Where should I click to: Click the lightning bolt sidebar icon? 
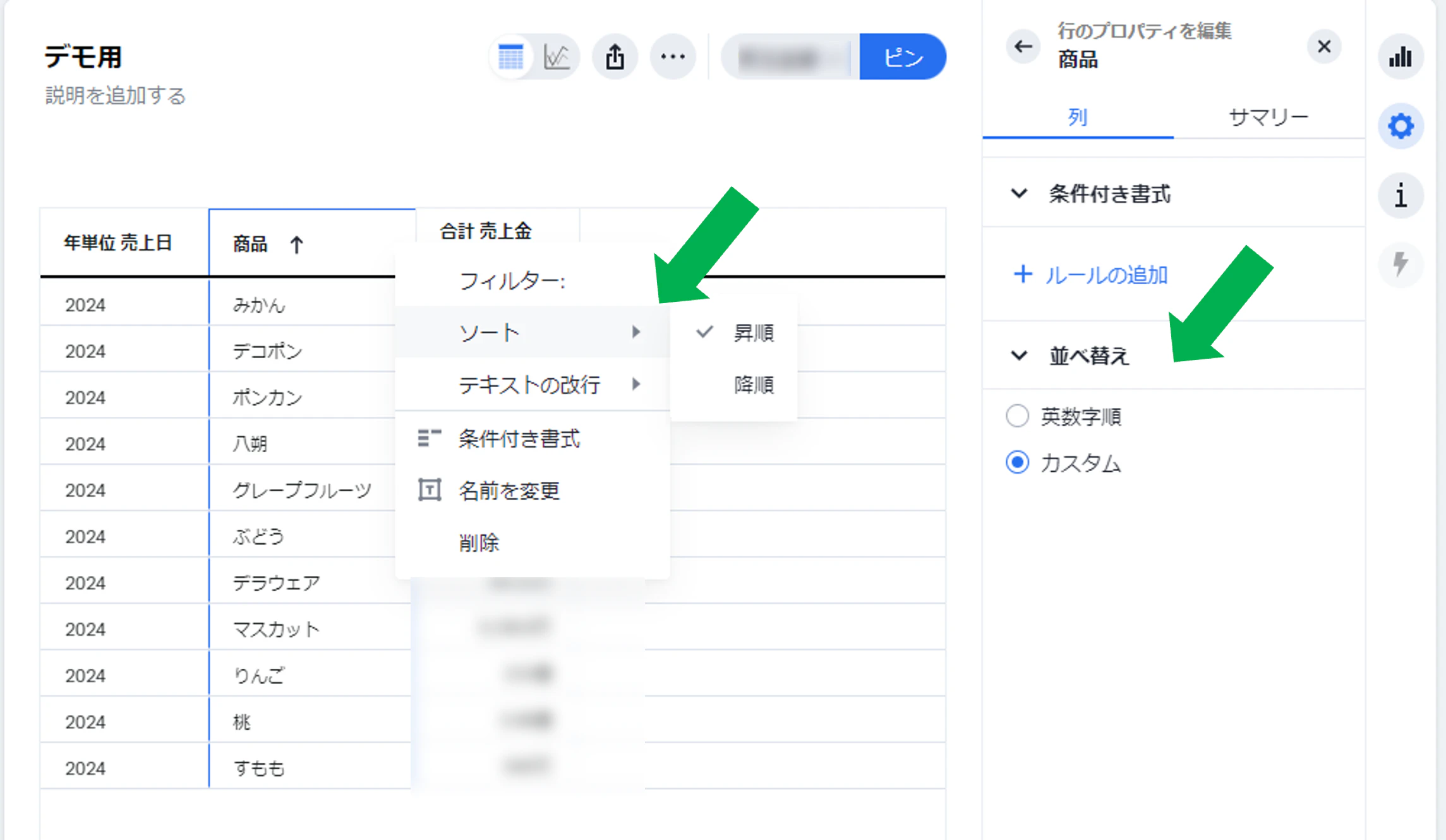coord(1401,264)
